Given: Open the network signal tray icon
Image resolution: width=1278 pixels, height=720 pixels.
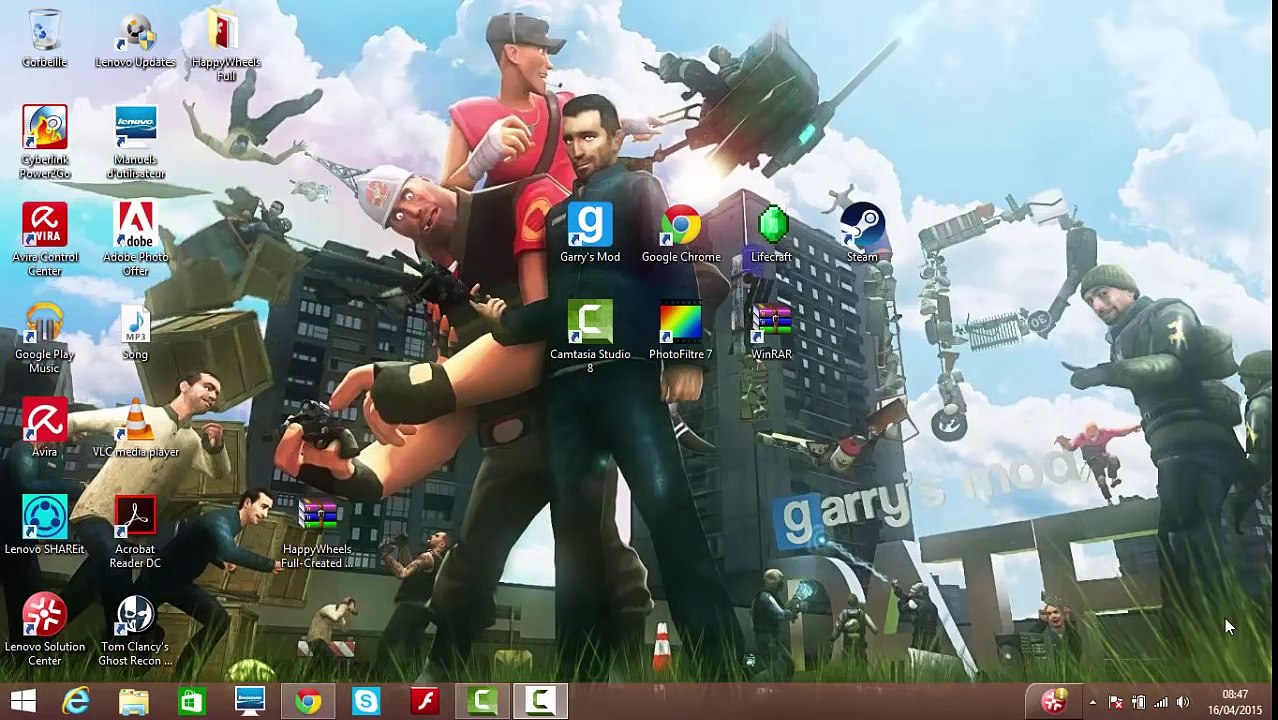Looking at the screenshot, I should (x=1160, y=703).
